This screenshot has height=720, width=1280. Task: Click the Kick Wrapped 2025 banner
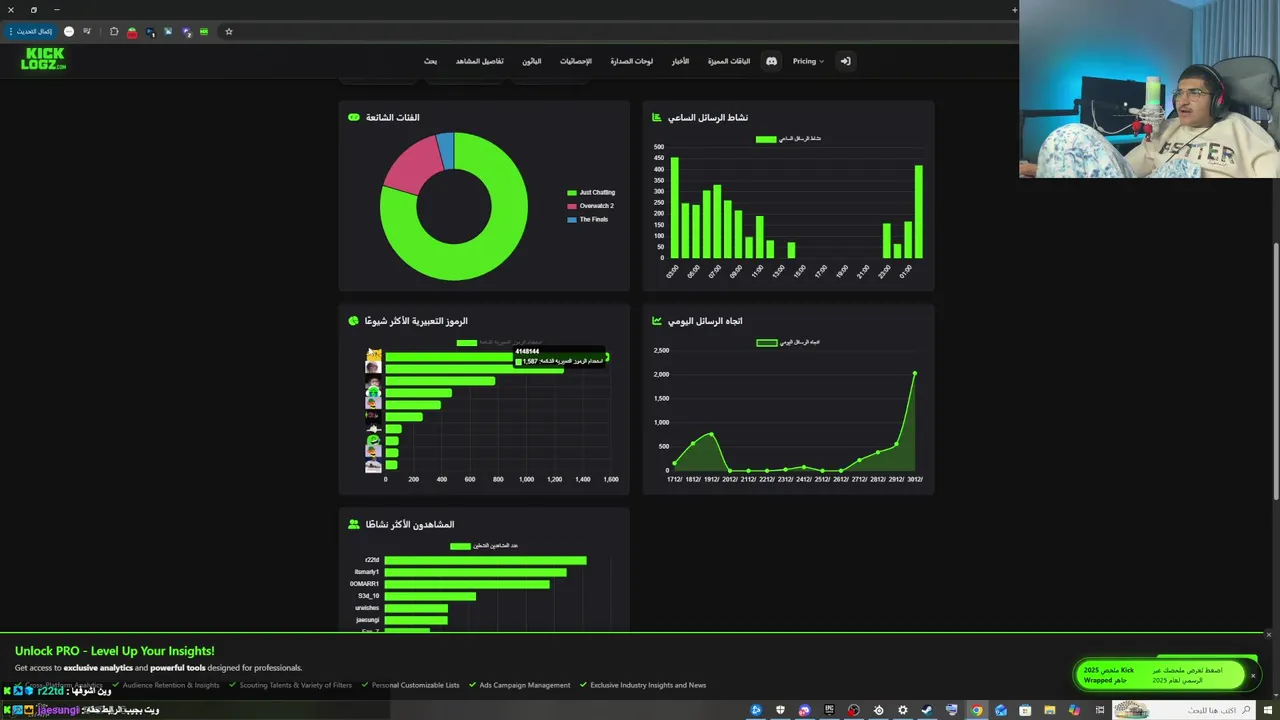(x=1160, y=675)
